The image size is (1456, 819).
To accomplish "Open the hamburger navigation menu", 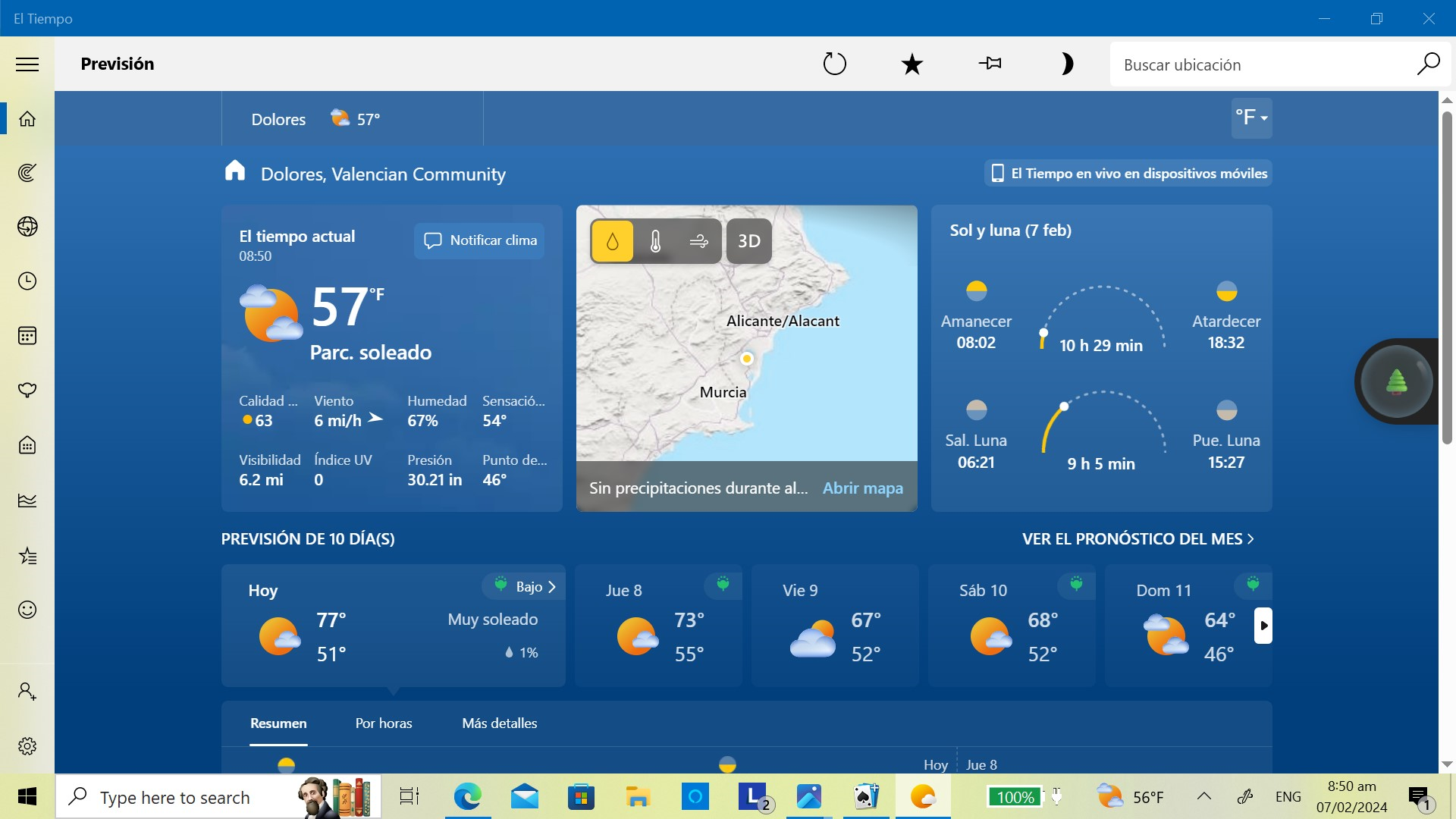I will point(27,64).
